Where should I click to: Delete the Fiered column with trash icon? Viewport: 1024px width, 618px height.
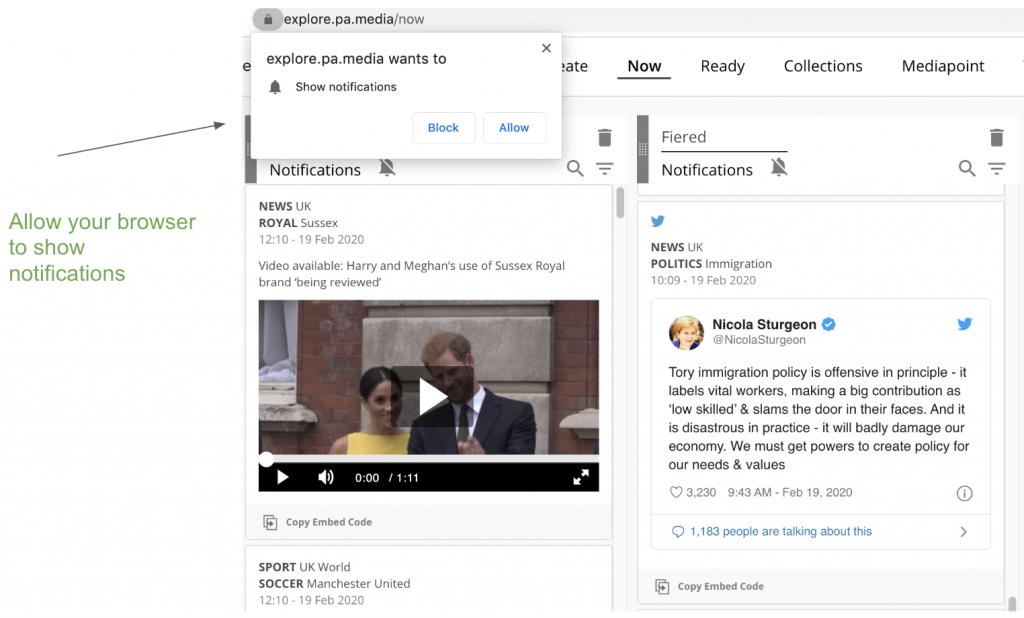pyautogui.click(x=996, y=138)
